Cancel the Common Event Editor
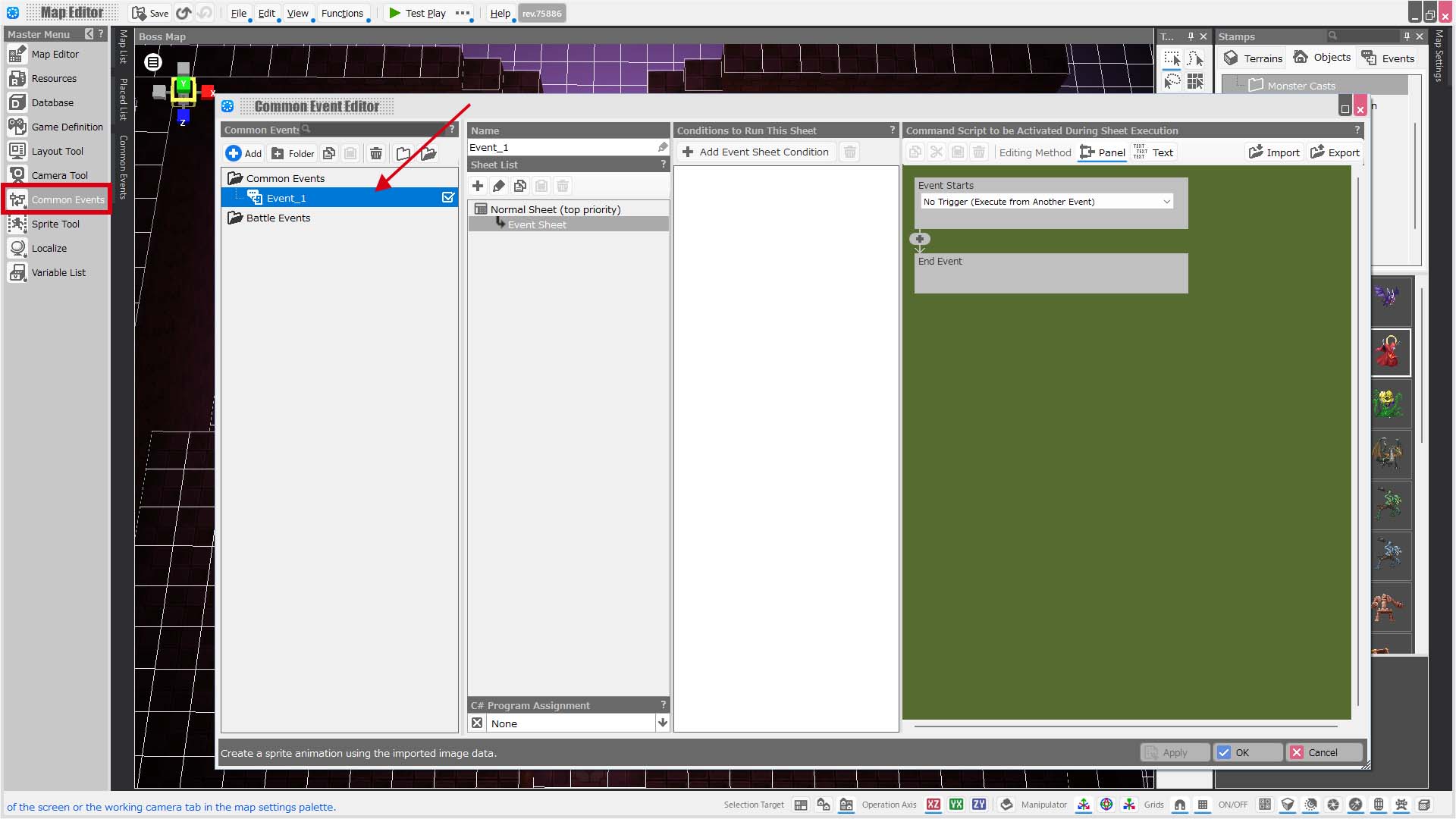Screen dimensions: 1456x819 tap(1323, 752)
